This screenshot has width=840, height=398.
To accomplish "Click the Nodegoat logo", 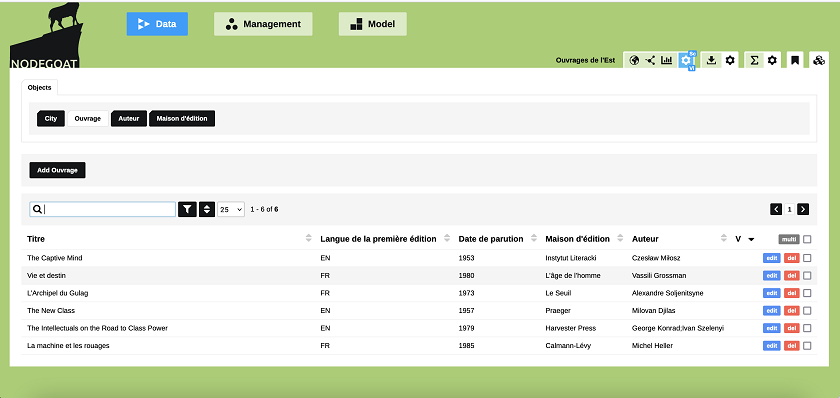I will tap(46, 36).
